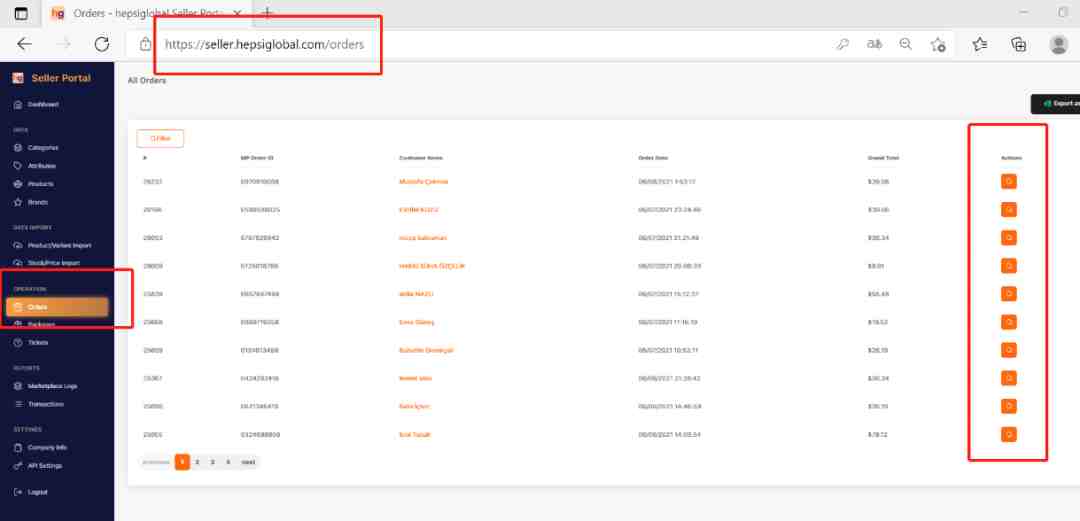Open the Filter button
The image size is (1080, 521).
pyautogui.click(x=160, y=139)
